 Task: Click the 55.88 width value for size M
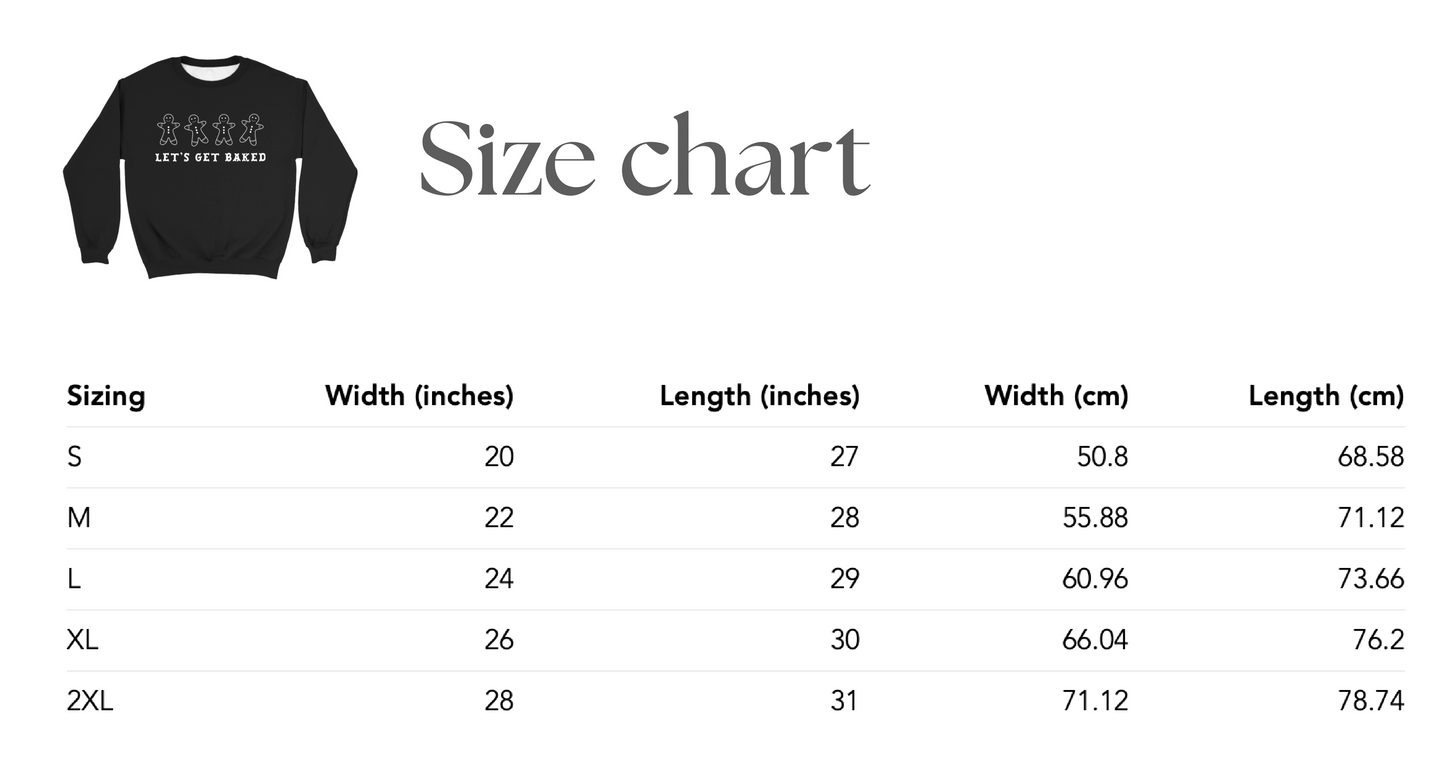coord(1095,518)
